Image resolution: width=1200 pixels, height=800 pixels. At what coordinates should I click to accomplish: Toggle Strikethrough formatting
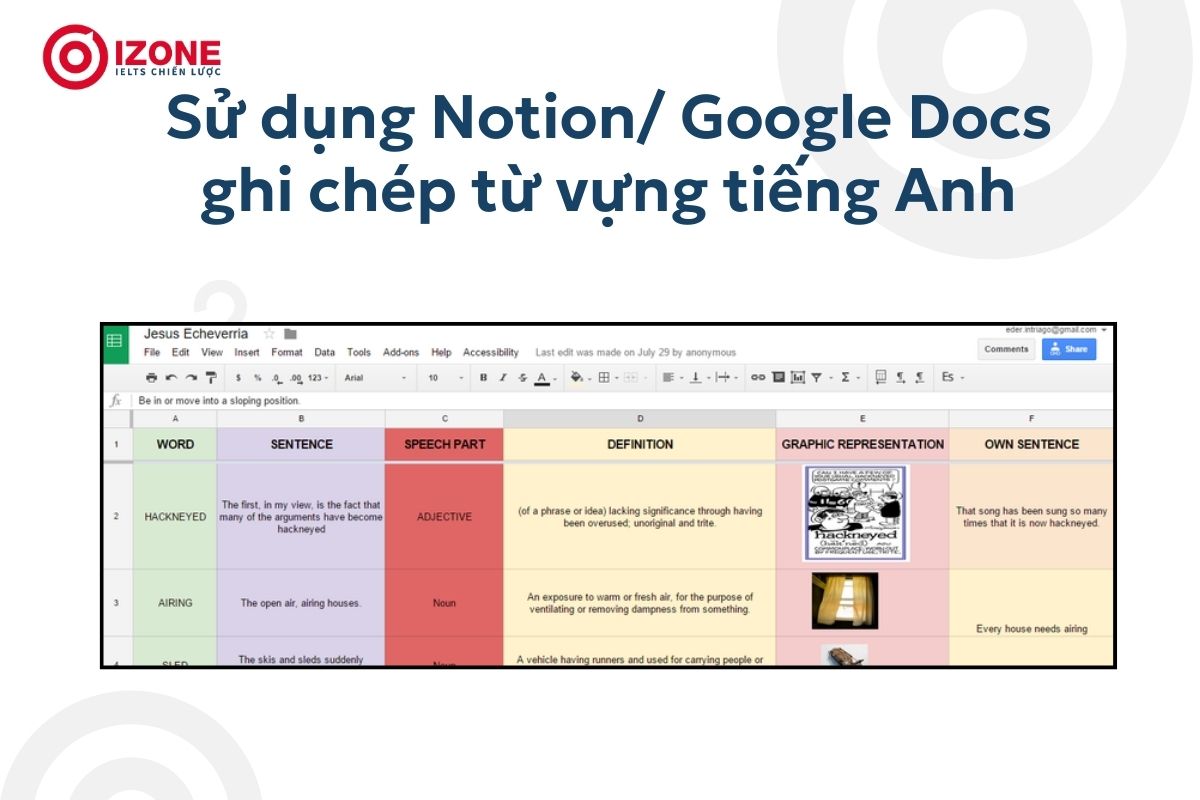tap(523, 378)
